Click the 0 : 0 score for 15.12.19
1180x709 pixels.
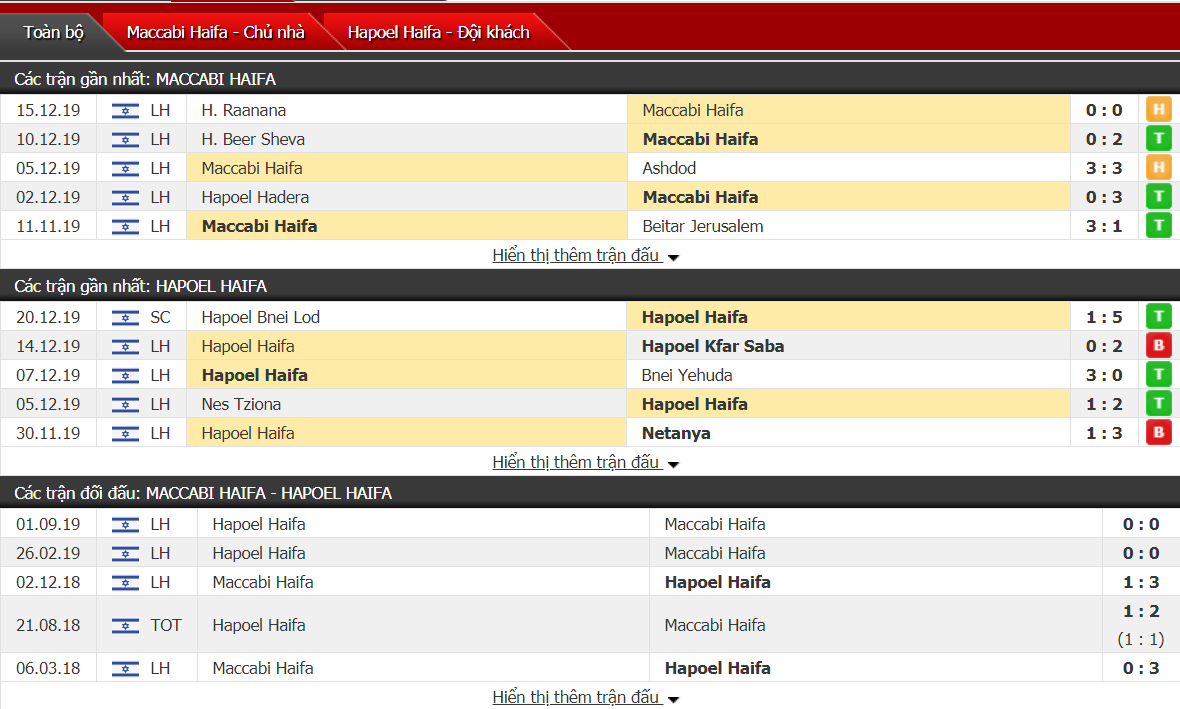[x=1104, y=111]
